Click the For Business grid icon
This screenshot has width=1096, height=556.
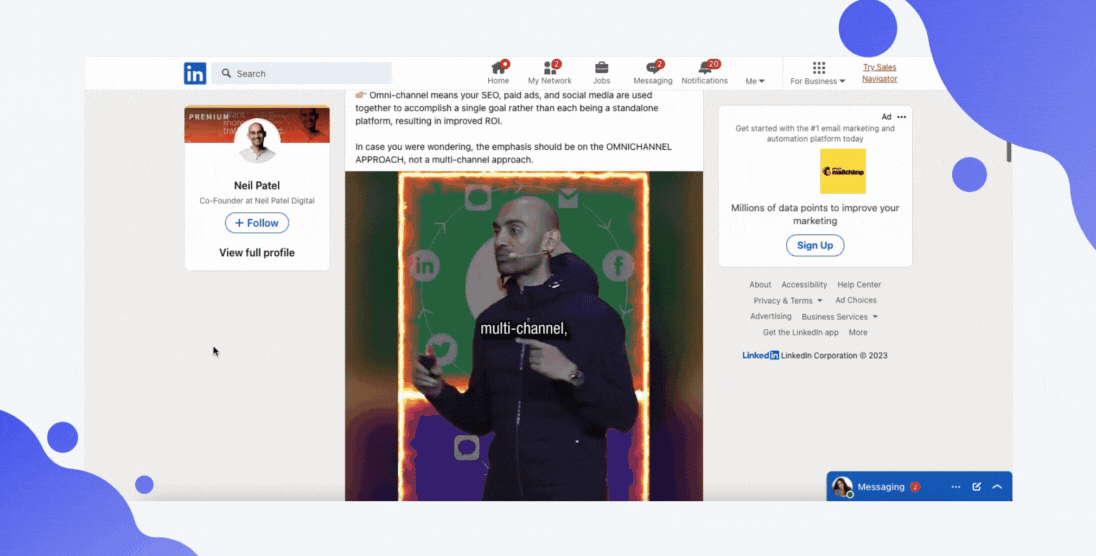819,68
